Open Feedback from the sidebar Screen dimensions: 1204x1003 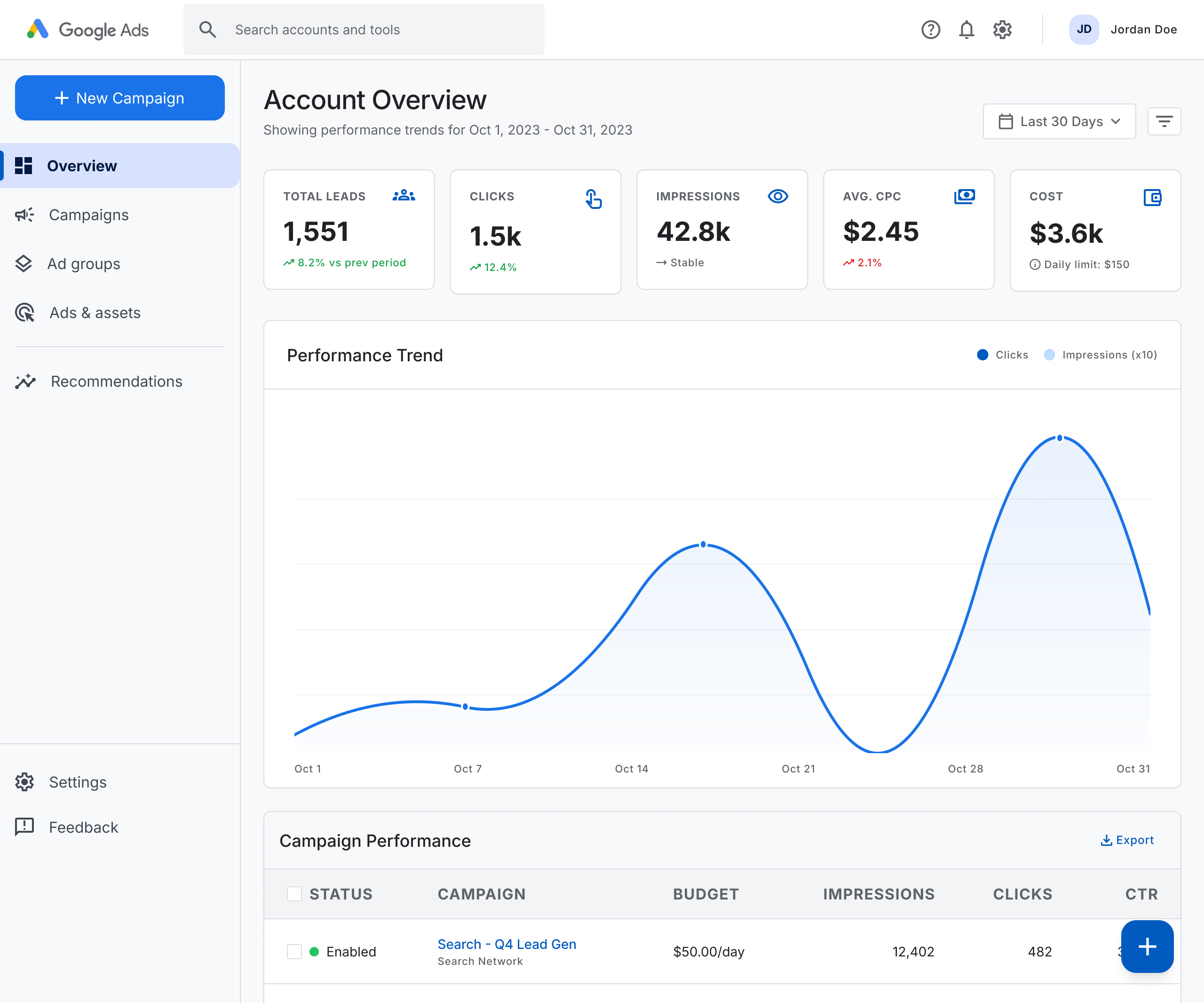point(120,827)
